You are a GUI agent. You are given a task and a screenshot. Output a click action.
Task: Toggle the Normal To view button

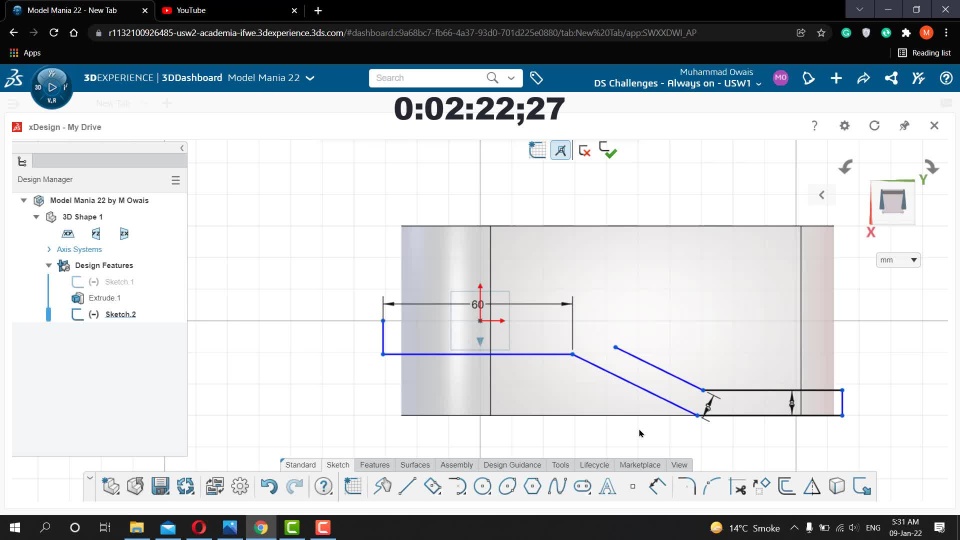coord(561,150)
